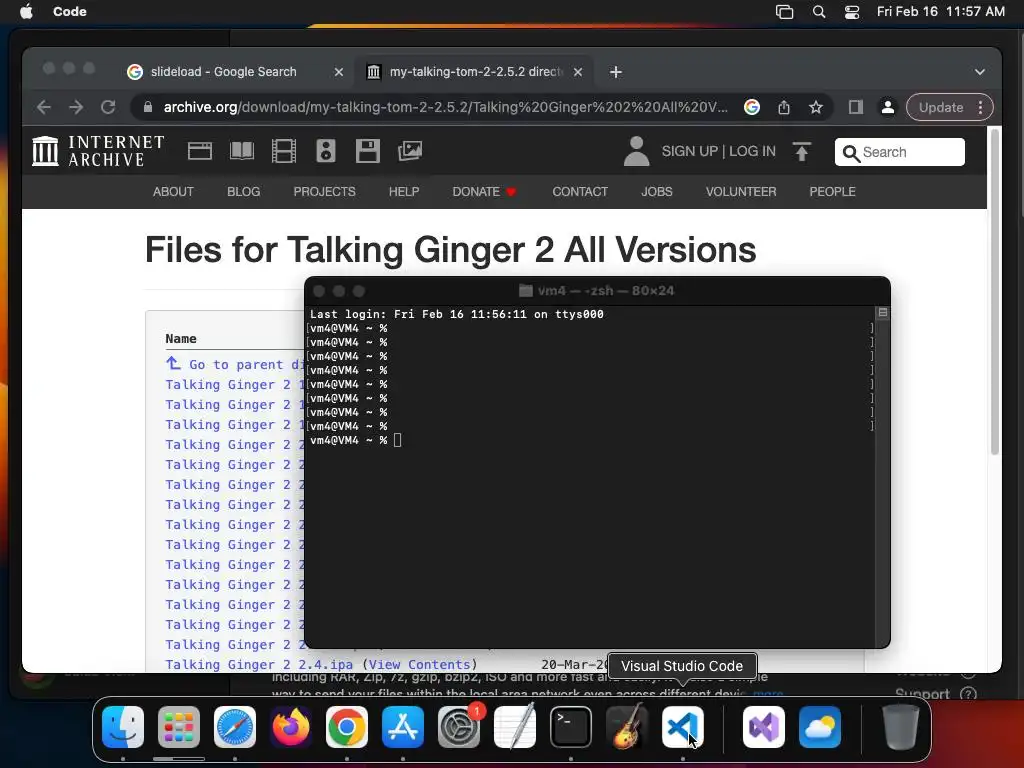1024x768 pixels.
Task: Open Launchpad in the dock
Action: [x=179, y=727]
